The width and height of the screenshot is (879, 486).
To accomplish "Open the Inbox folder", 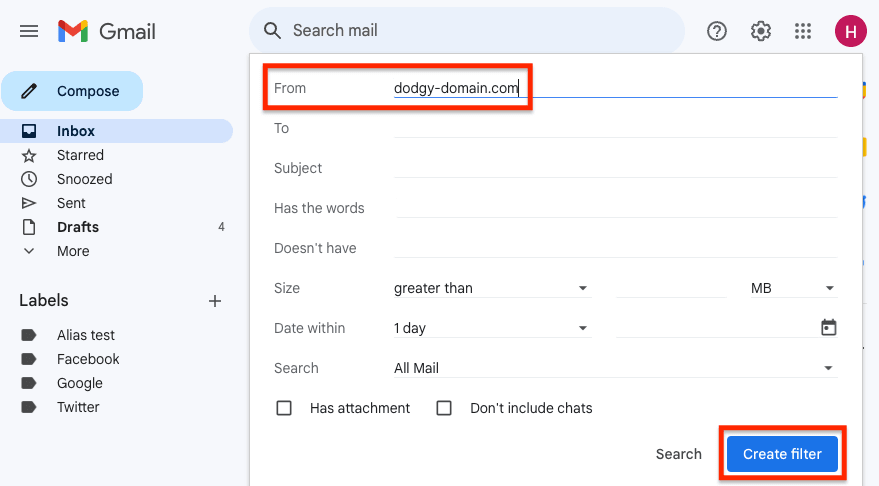I will (117, 131).
